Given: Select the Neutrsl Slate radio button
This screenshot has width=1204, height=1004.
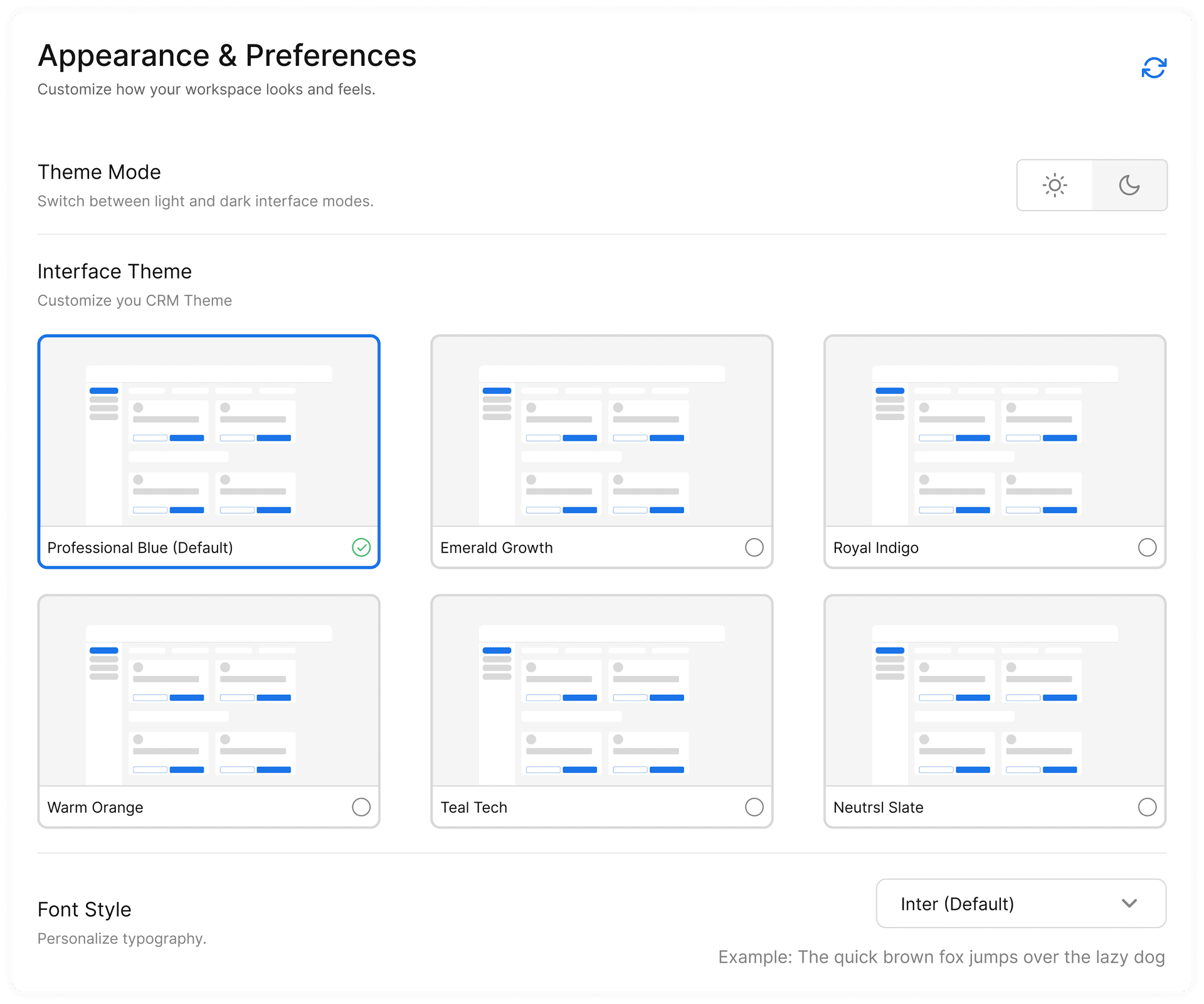Looking at the screenshot, I should pos(1147,807).
